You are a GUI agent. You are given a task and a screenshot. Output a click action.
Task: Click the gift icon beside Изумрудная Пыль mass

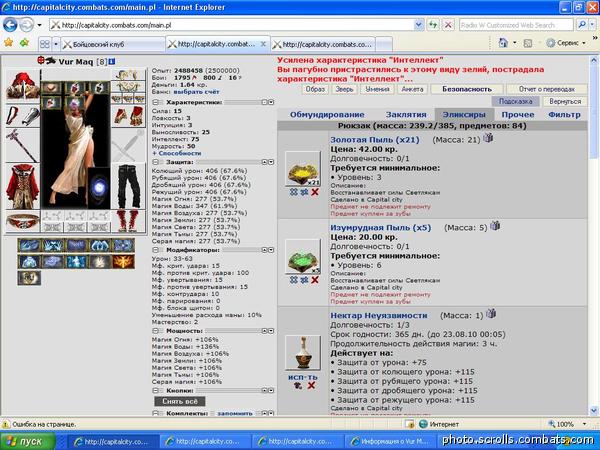tap(495, 225)
